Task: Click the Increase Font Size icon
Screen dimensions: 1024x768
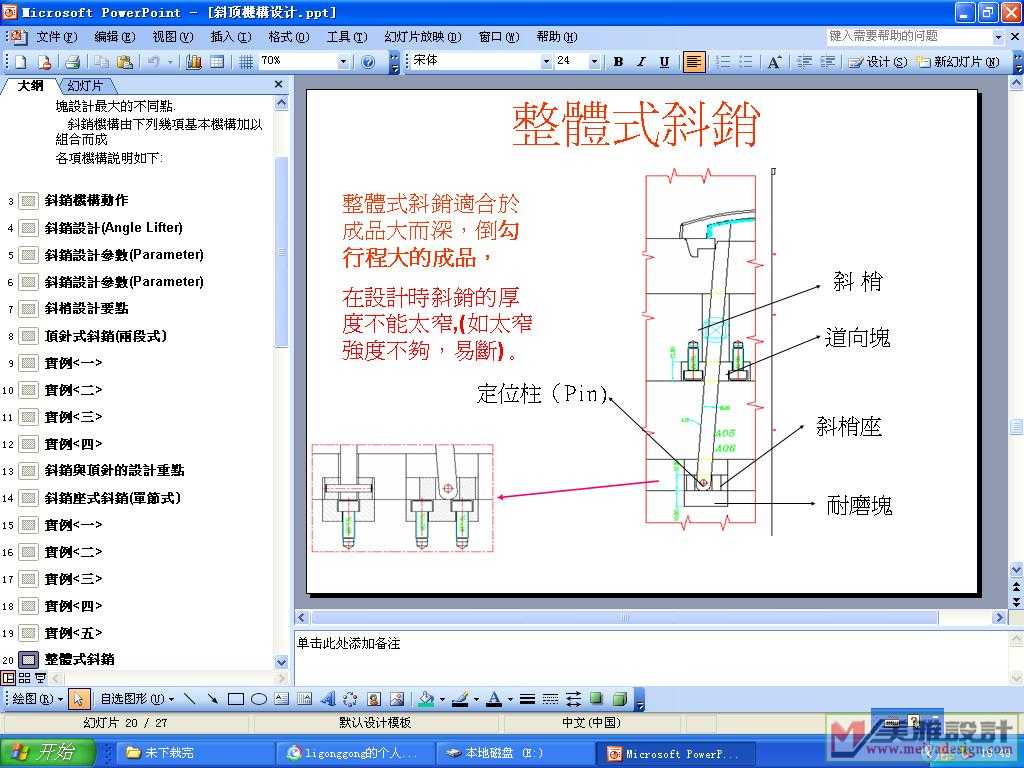Action: click(775, 62)
